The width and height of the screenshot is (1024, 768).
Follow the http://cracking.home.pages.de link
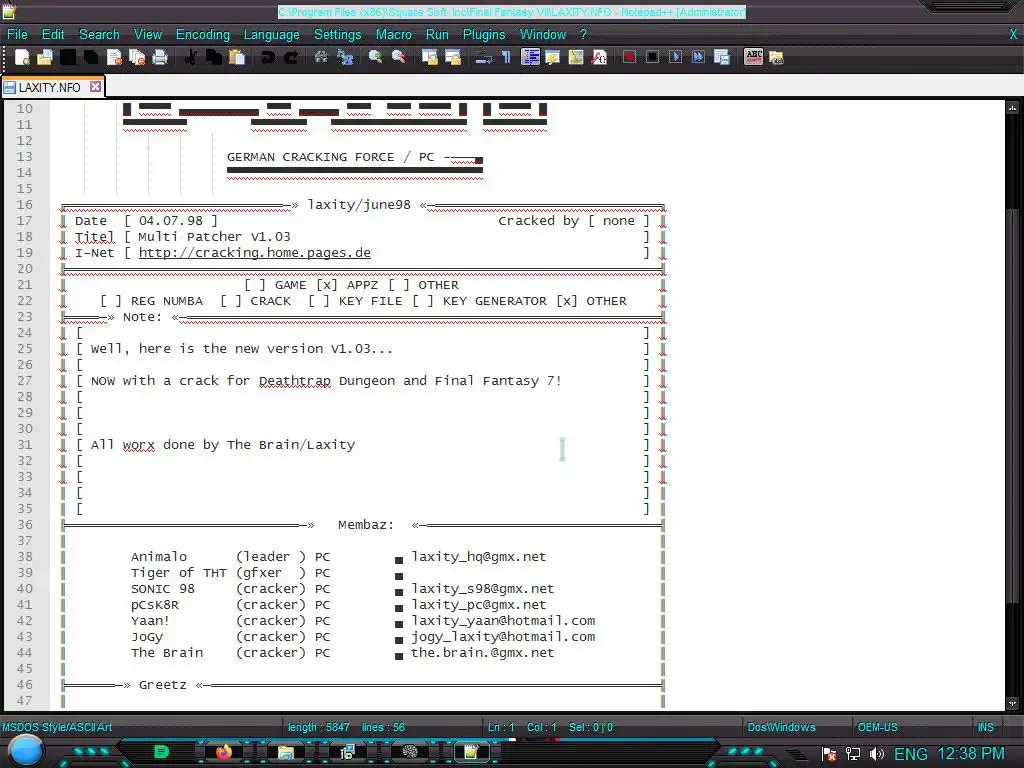pos(255,253)
